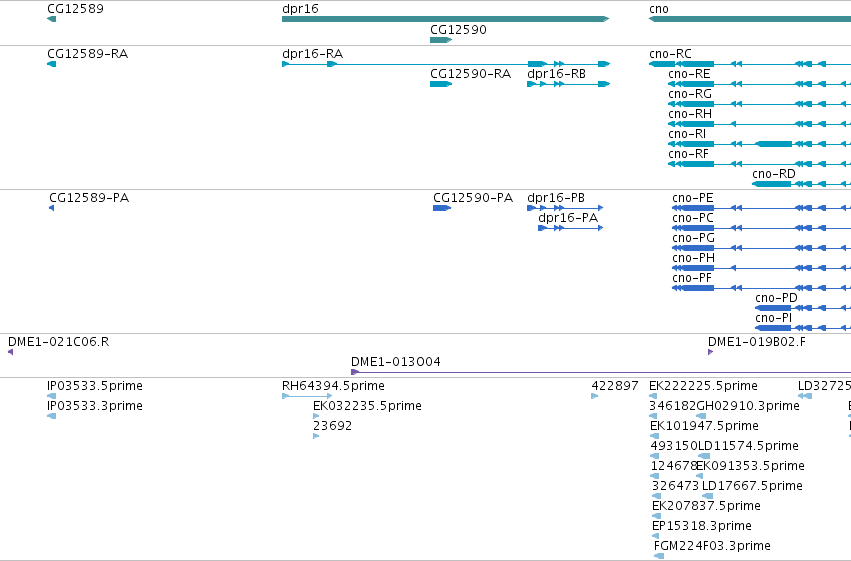Click the dpr16-RA transcript label
This screenshot has height=561, width=851.
(x=313, y=54)
